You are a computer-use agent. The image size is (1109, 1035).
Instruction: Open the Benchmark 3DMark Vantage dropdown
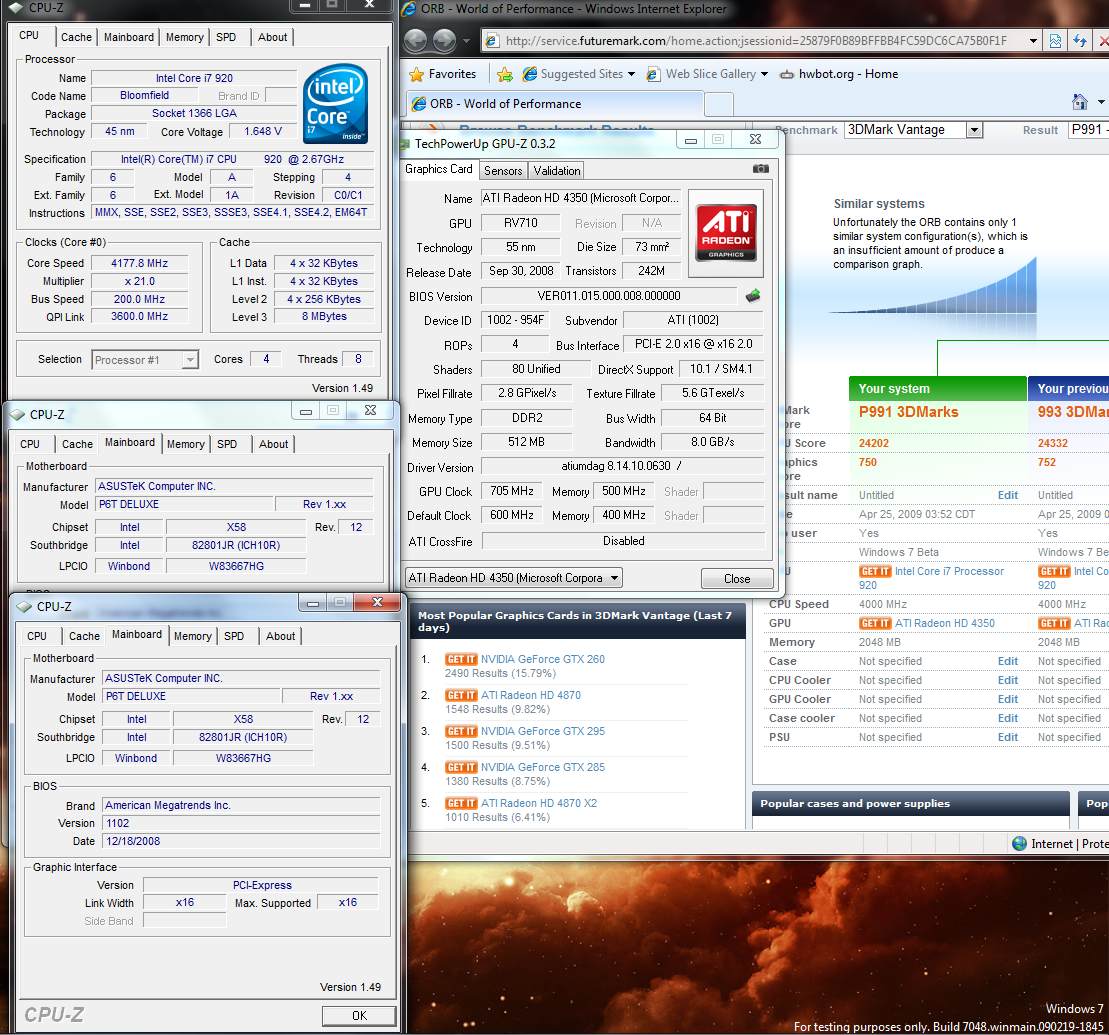pos(975,130)
